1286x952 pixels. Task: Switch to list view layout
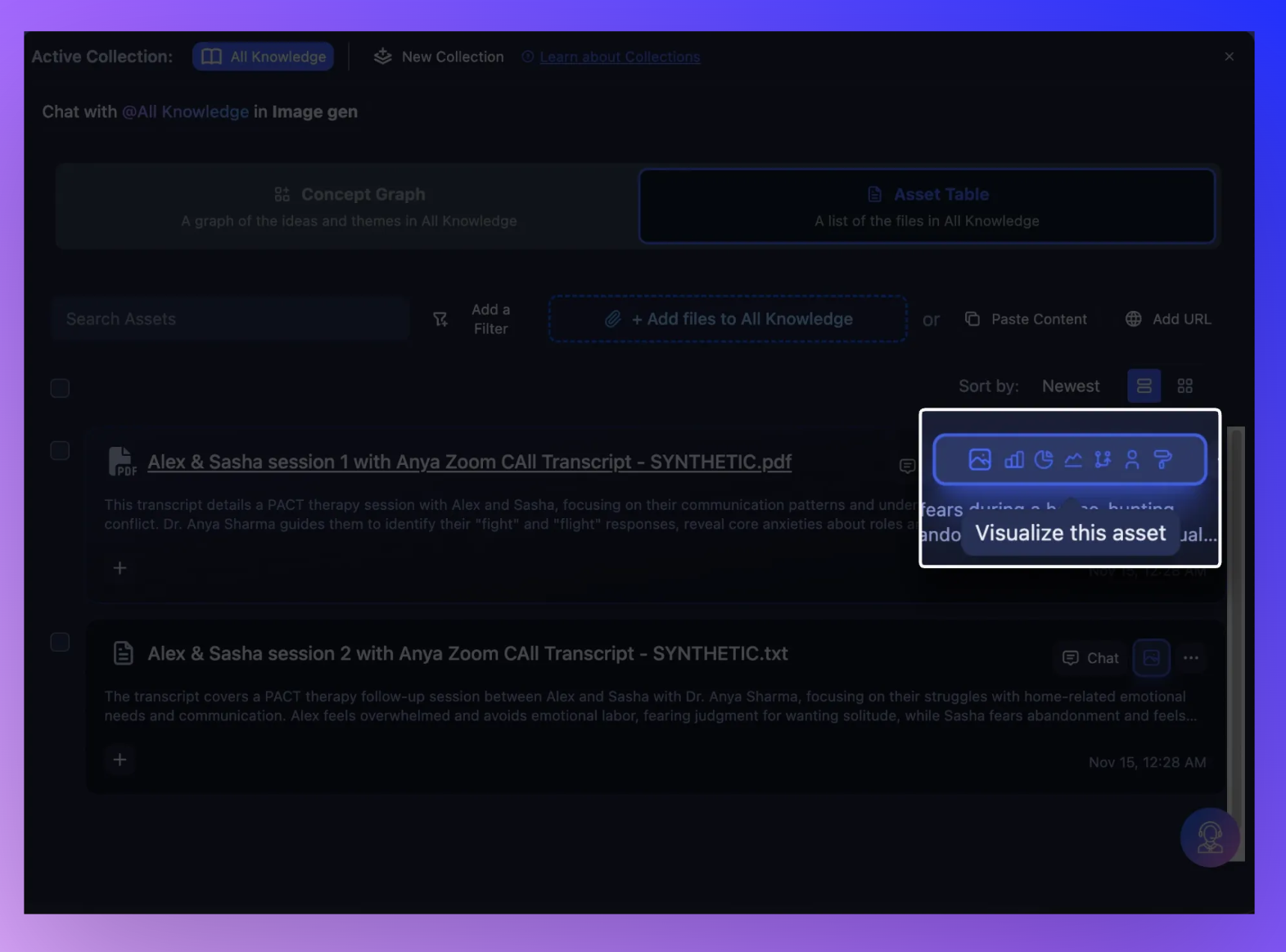tap(1144, 386)
